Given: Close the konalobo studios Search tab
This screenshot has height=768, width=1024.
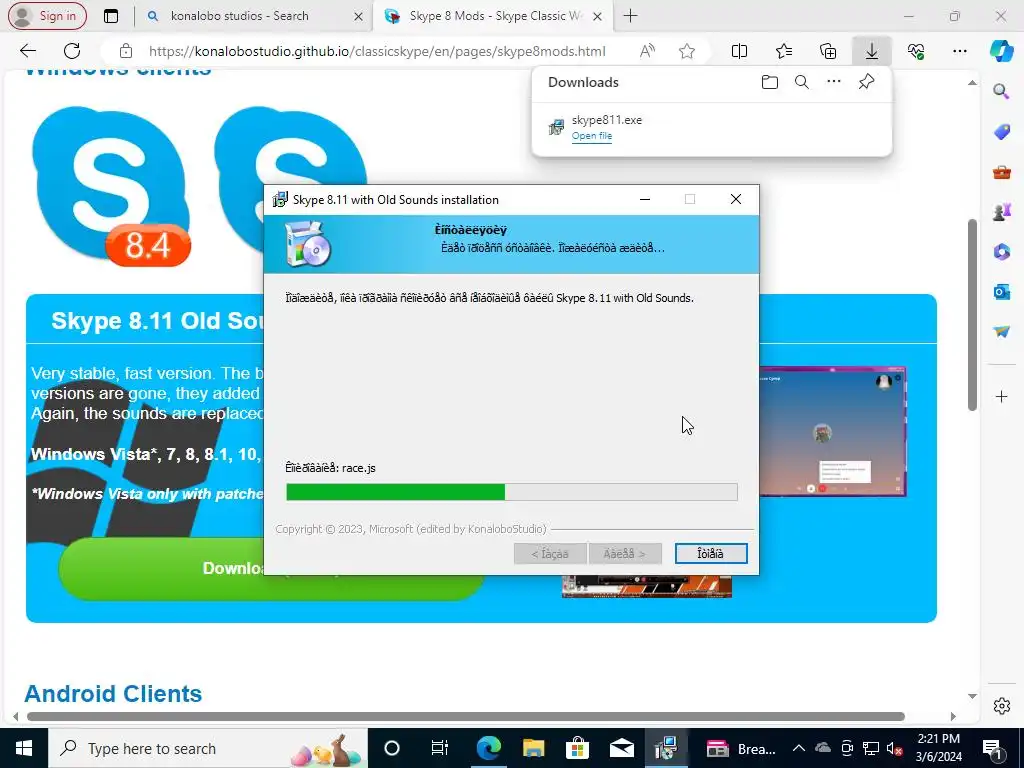Looking at the screenshot, I should pyautogui.click(x=358, y=16).
